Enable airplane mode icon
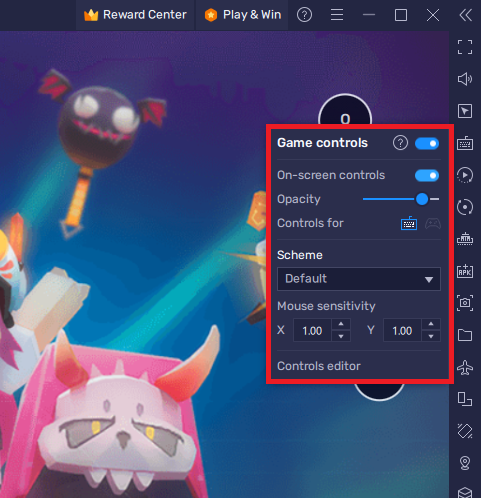 [465, 367]
